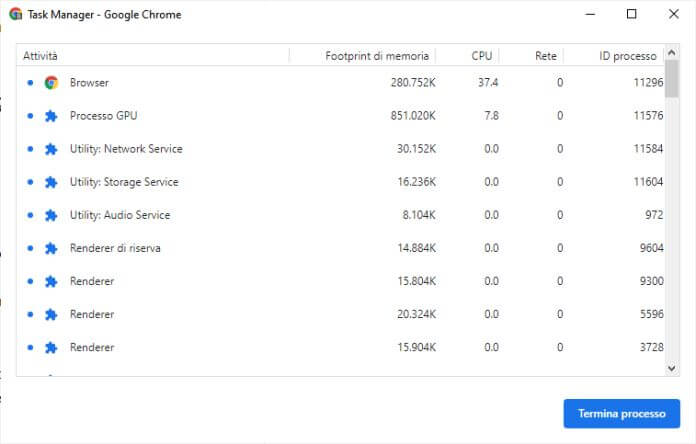This screenshot has height=444, width=696.
Task: Click memory value 16.236K
Action: (x=416, y=182)
